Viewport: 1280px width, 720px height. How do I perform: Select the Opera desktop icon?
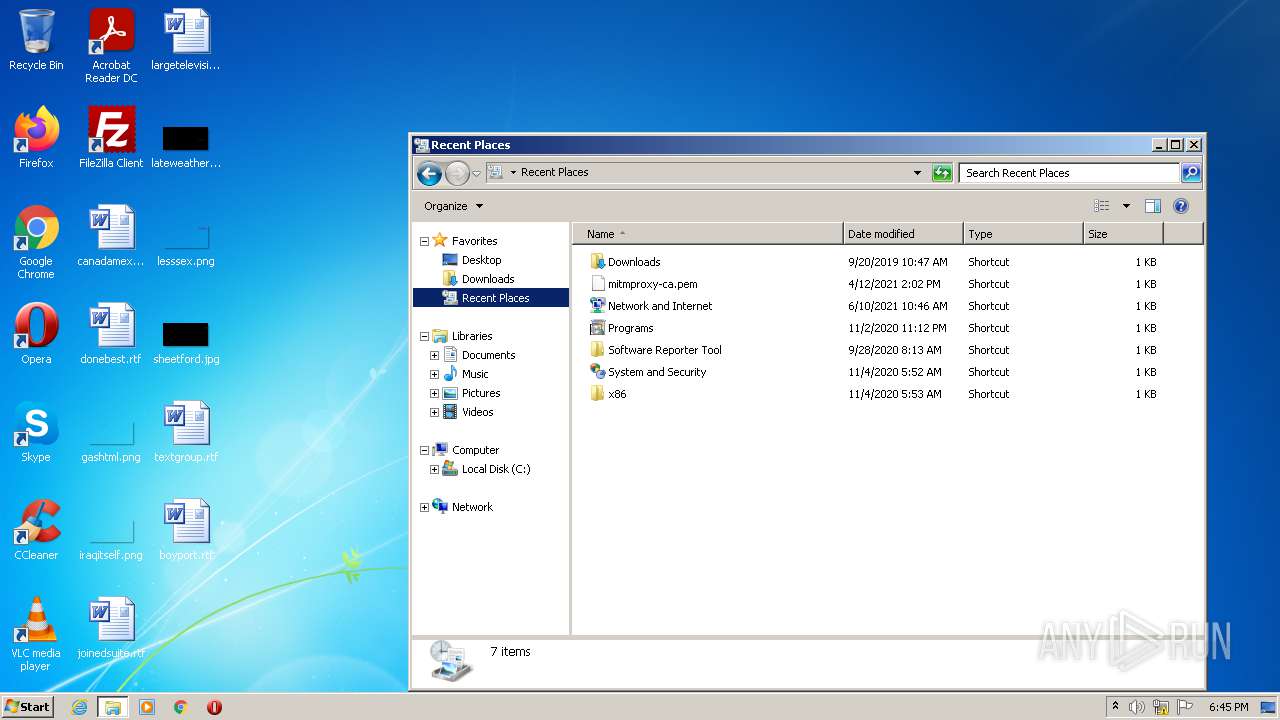(x=36, y=334)
